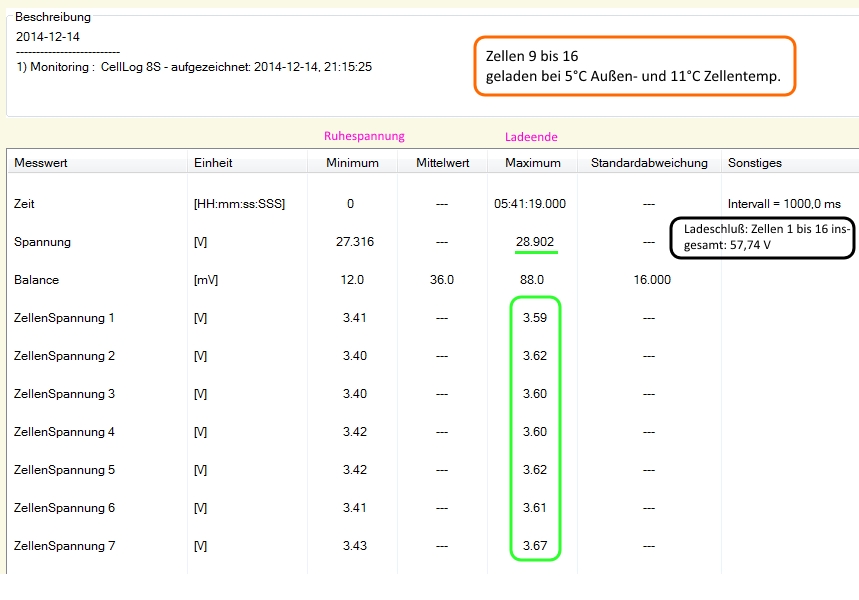Select the Balance row label
The image size is (859, 600).
coord(36,280)
